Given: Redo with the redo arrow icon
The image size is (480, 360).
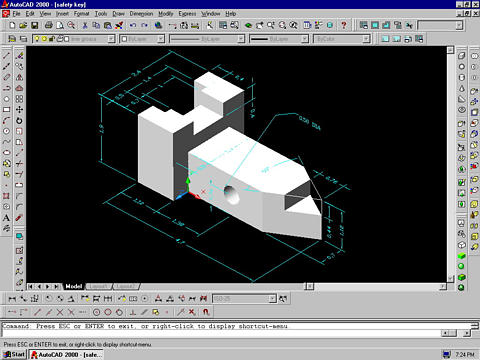Looking at the screenshot, I should [144, 25].
